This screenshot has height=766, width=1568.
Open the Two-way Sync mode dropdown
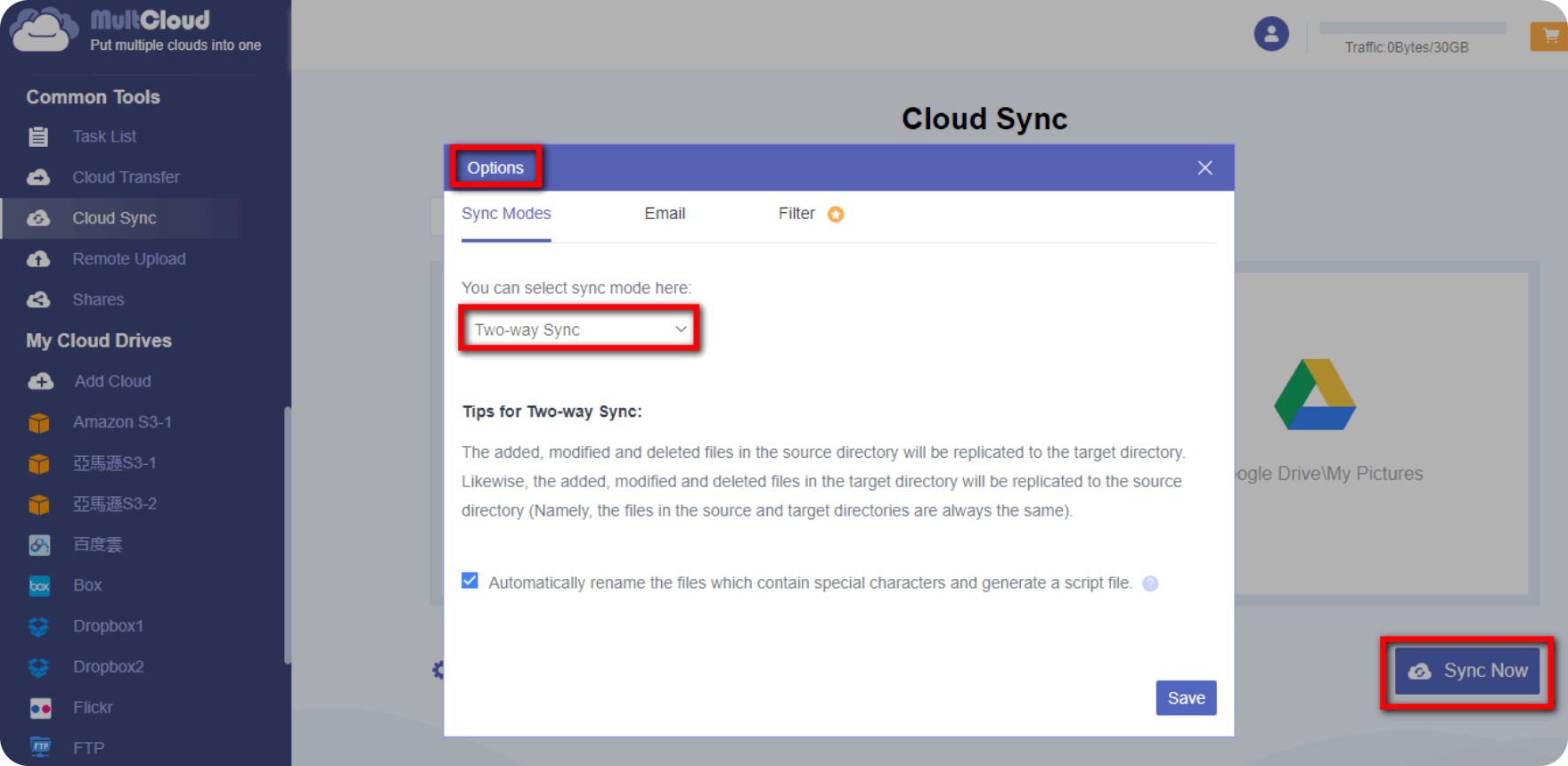tap(580, 330)
